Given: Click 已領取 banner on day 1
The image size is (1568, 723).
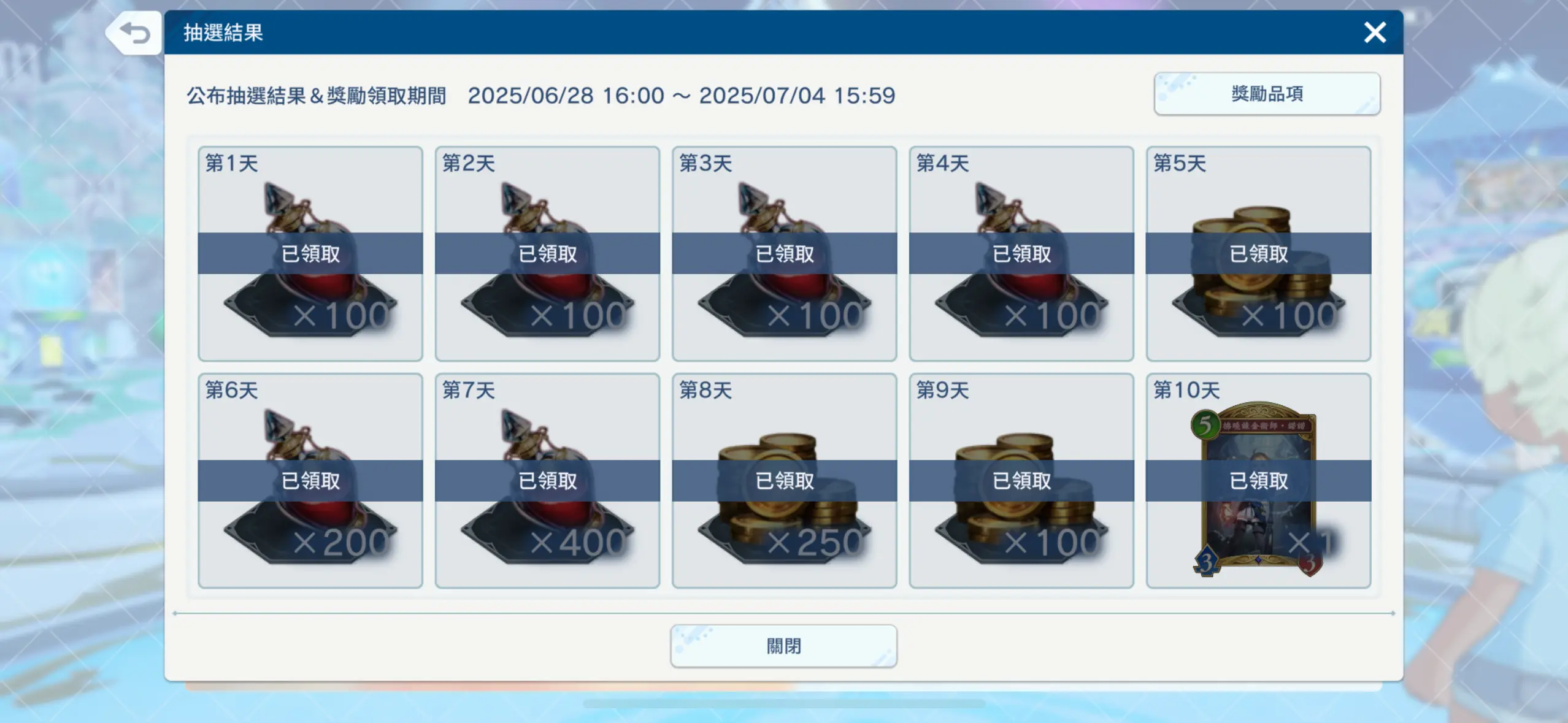Looking at the screenshot, I should pyautogui.click(x=310, y=253).
